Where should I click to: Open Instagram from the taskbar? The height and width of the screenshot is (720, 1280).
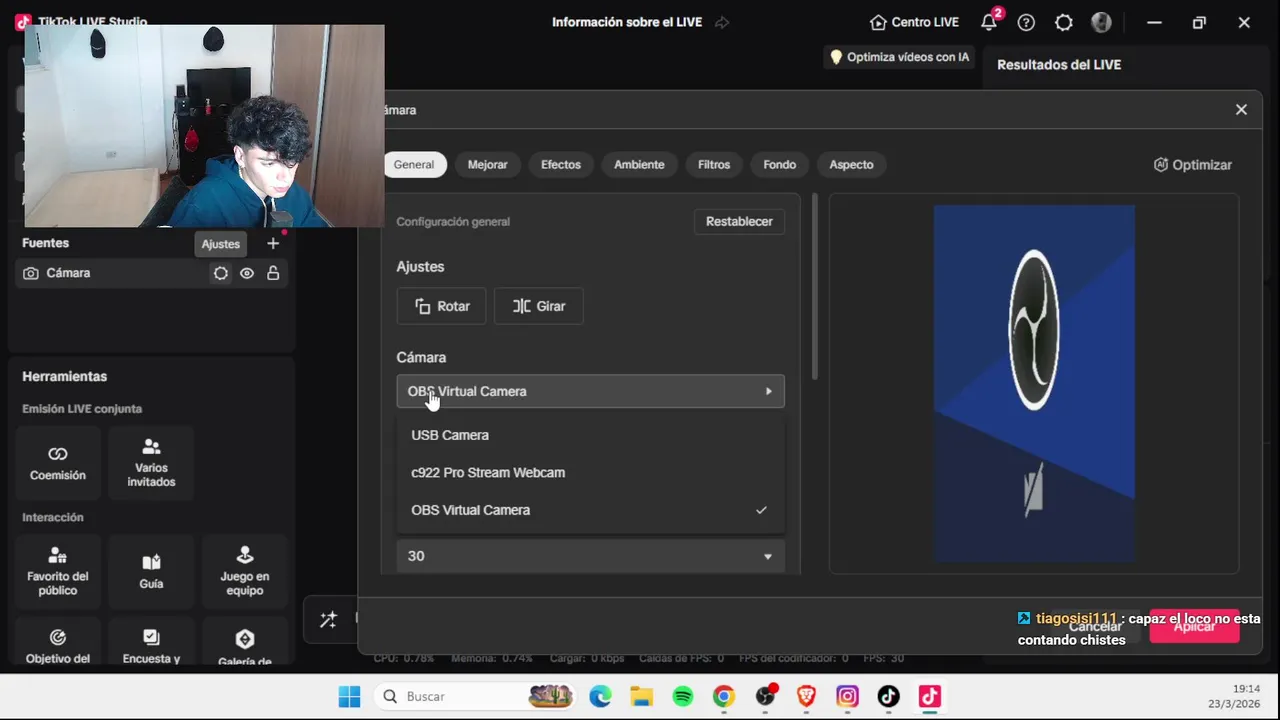click(x=847, y=696)
